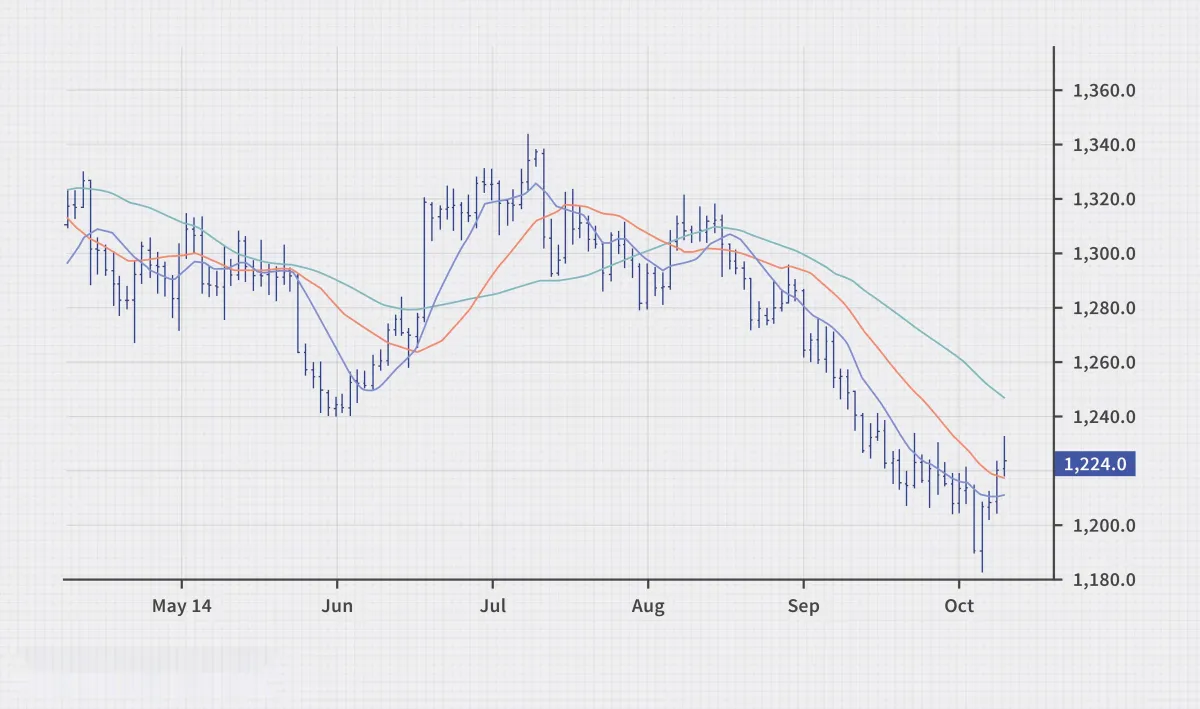Click the 1,360.0 price axis label
1200x709 pixels.
[x=1104, y=91]
